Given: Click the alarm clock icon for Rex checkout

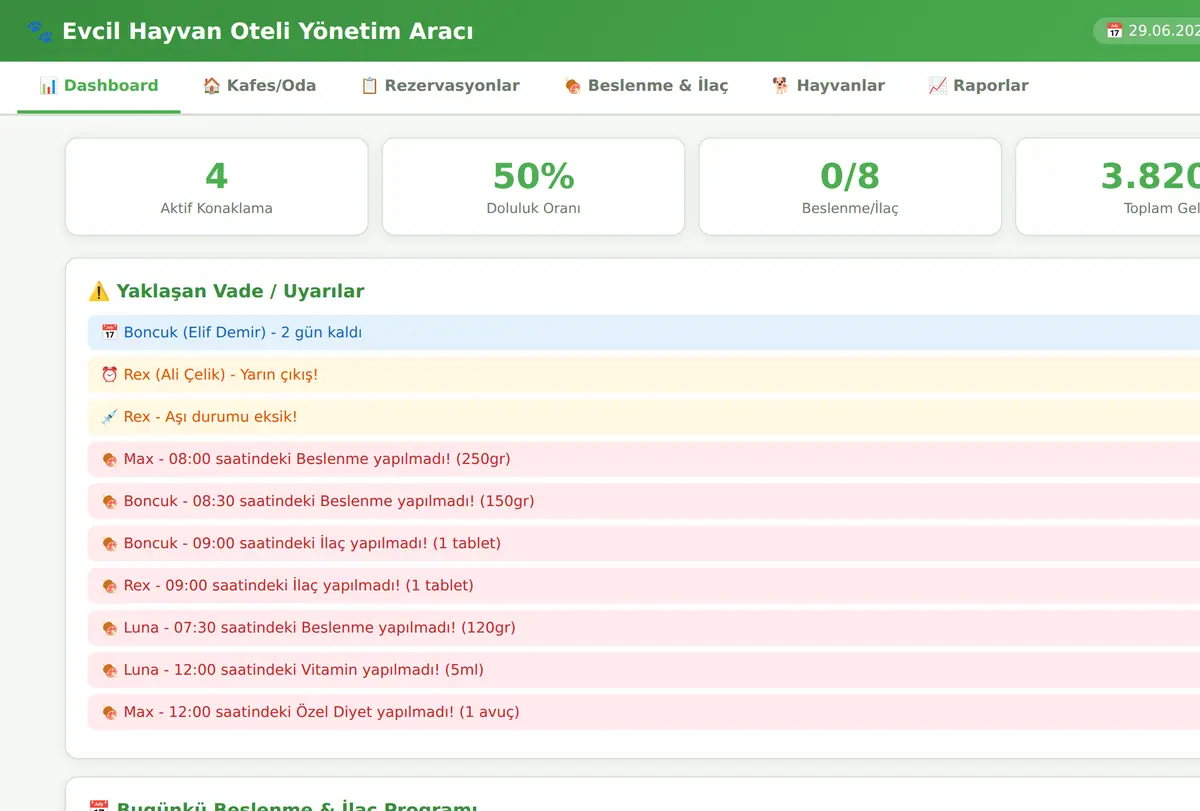Looking at the screenshot, I should click(110, 374).
